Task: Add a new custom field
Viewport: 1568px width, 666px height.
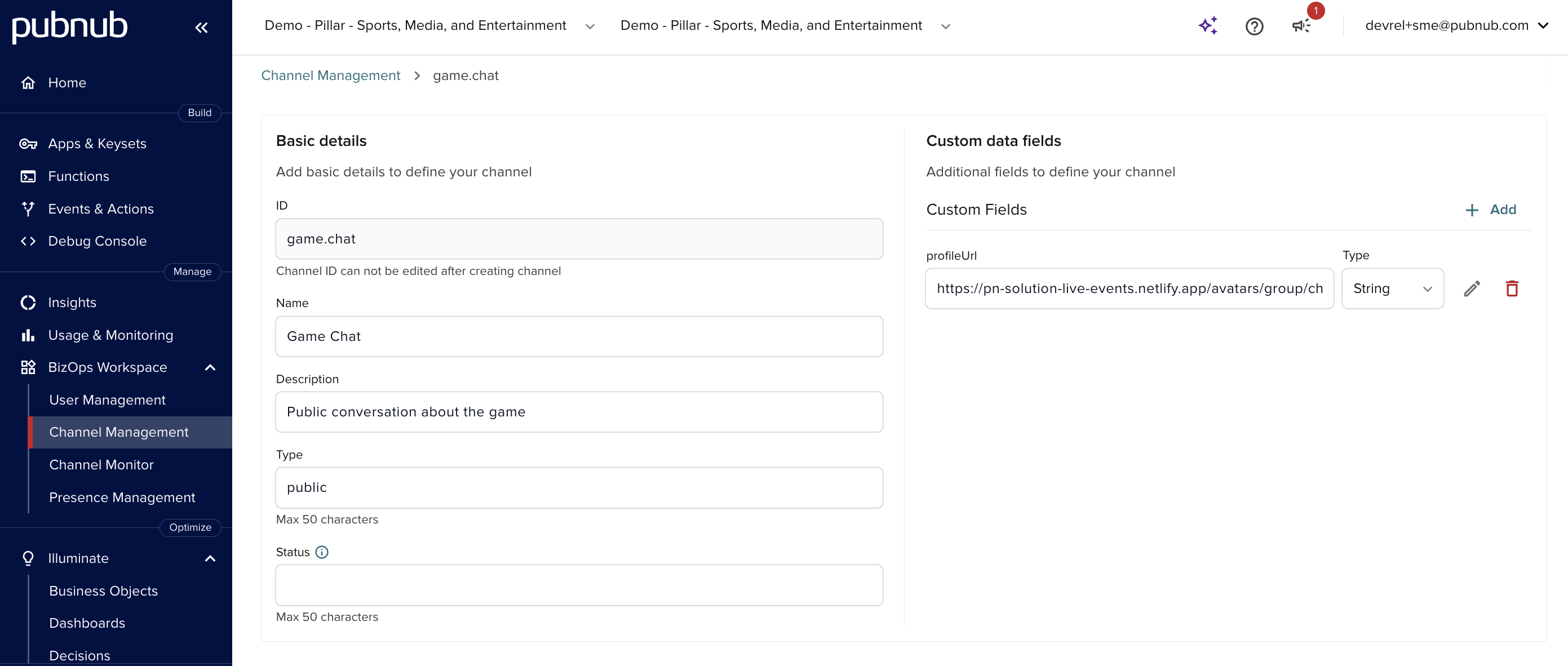Action: click(1491, 210)
